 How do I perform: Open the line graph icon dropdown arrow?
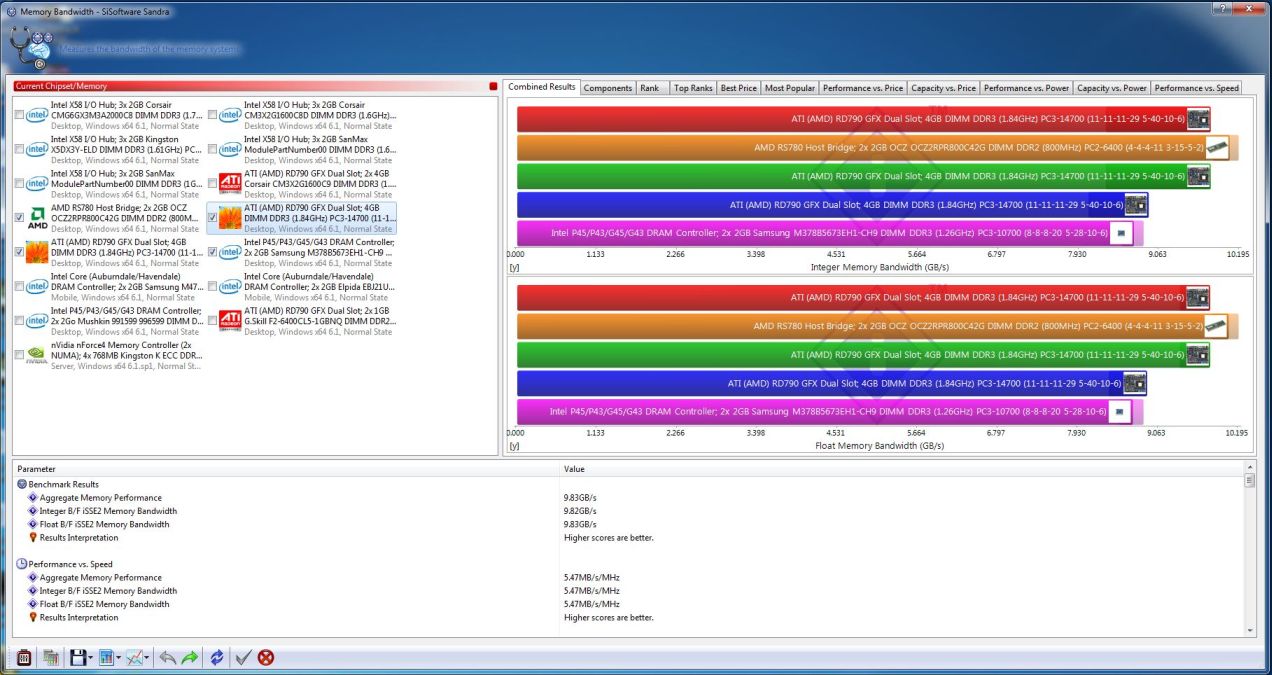[147, 658]
